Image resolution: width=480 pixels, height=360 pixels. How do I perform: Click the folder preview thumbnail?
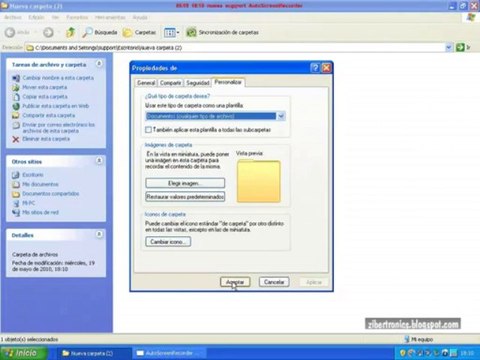pyautogui.click(x=258, y=181)
